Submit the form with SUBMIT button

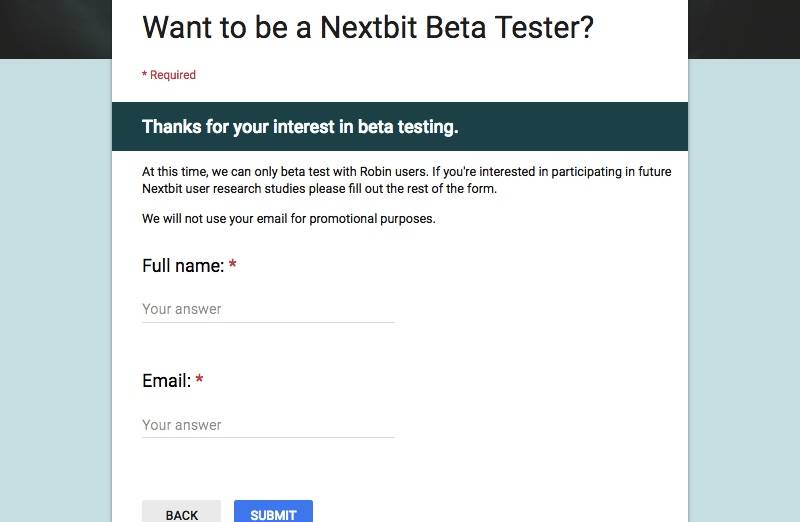coord(273,512)
